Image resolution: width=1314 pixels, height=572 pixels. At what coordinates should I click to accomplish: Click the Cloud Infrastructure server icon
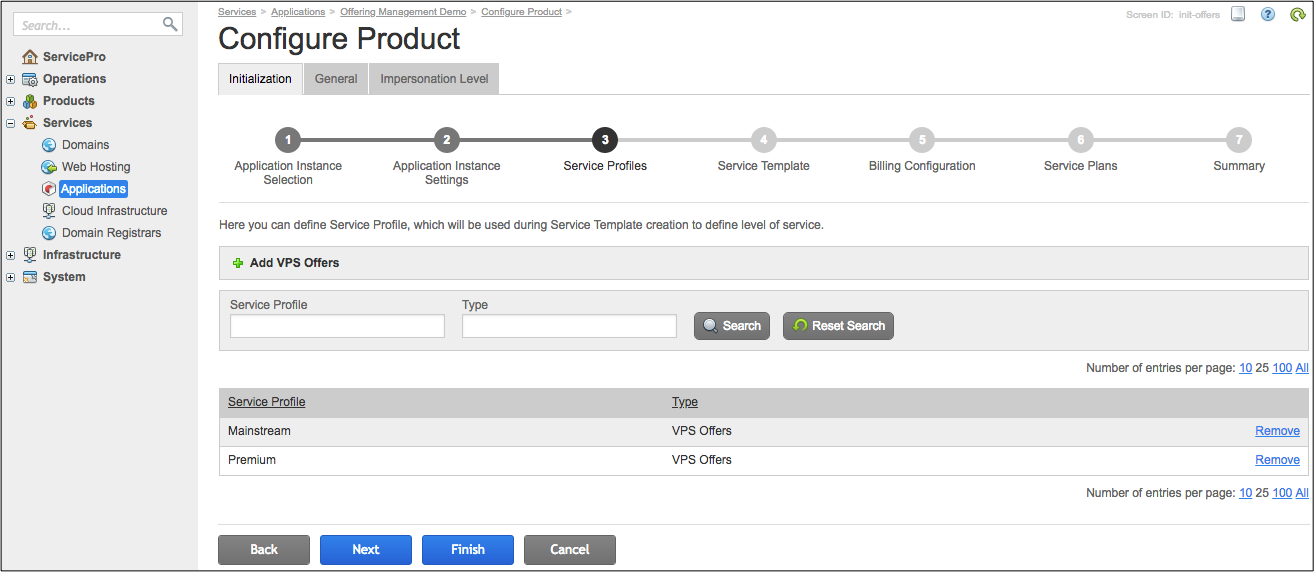[49, 211]
